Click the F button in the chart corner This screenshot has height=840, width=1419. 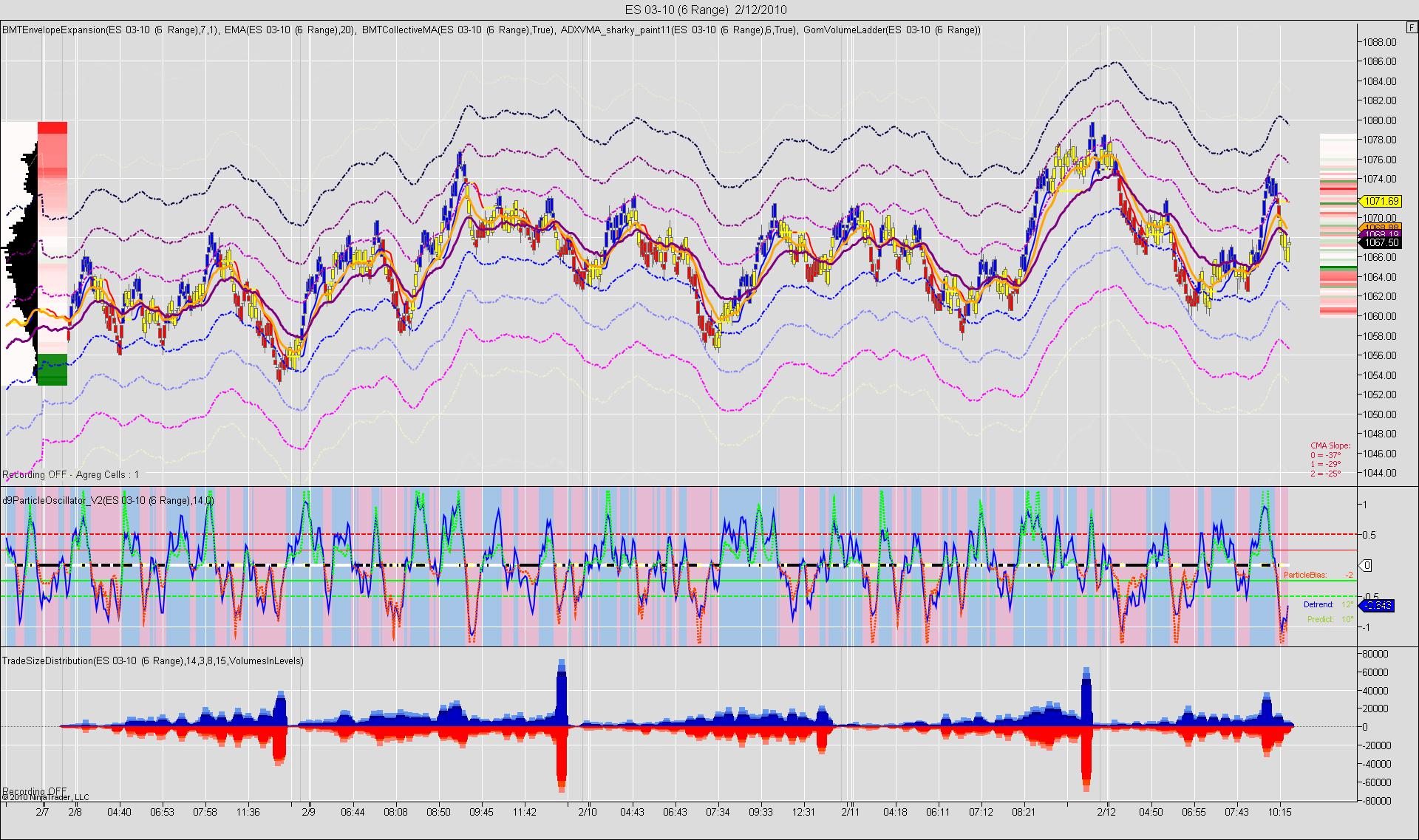pos(1411,27)
